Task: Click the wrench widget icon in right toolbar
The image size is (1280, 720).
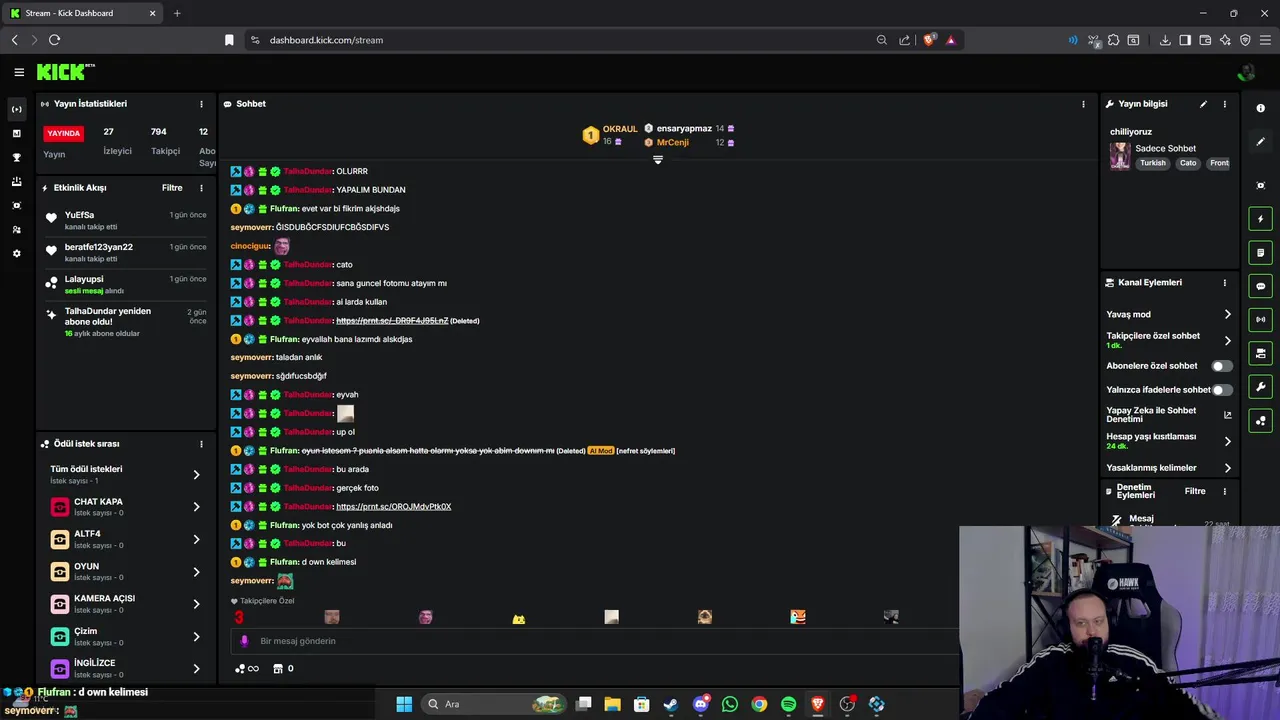Action: [1261, 387]
